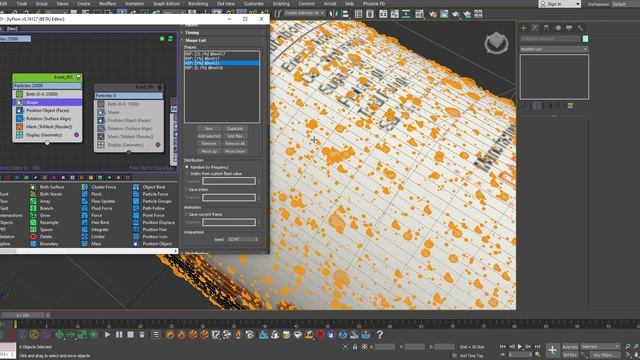Open the Tools menu
Viewport: 640px width, 360px height.
22,4
